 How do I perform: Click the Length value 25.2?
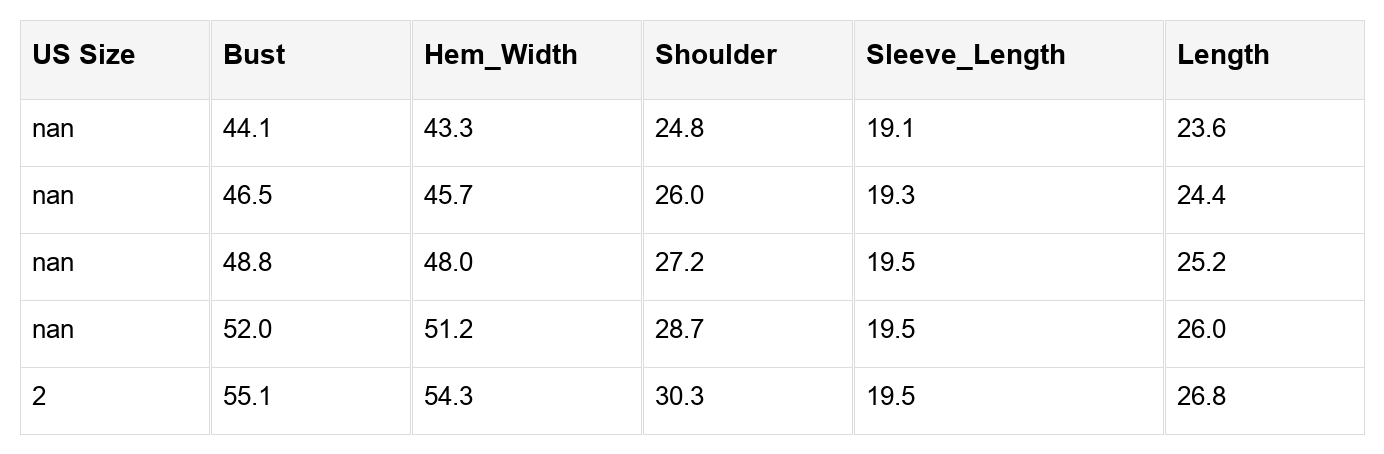[1201, 263]
